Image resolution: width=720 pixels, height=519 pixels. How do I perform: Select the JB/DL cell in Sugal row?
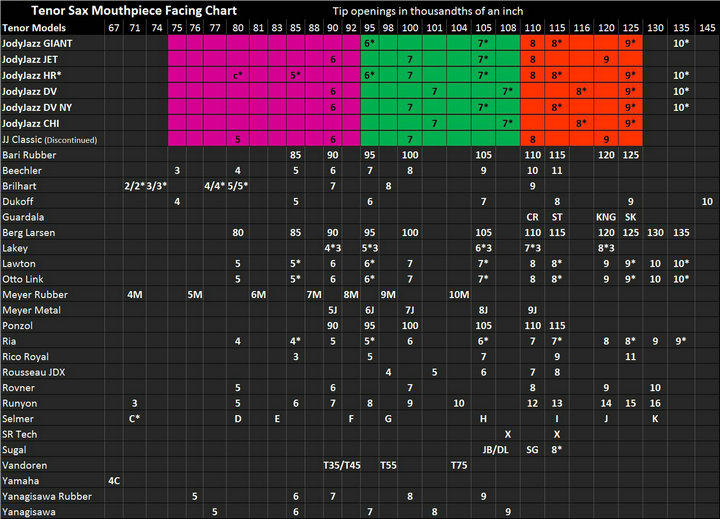496,450
